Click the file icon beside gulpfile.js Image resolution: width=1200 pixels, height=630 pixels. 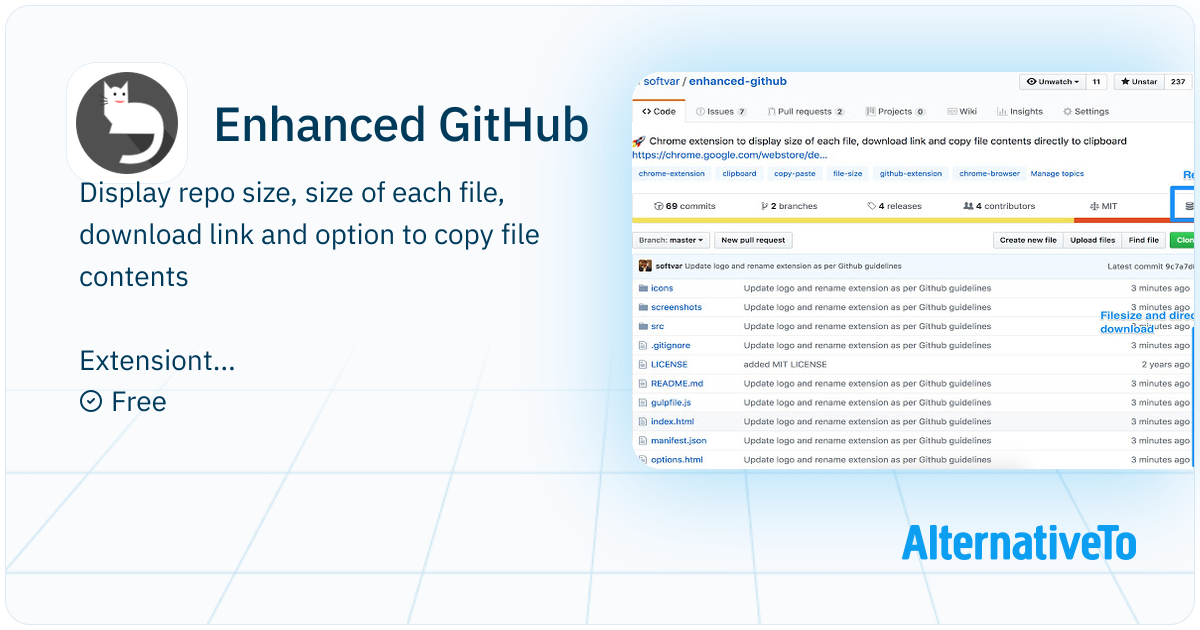(x=643, y=402)
